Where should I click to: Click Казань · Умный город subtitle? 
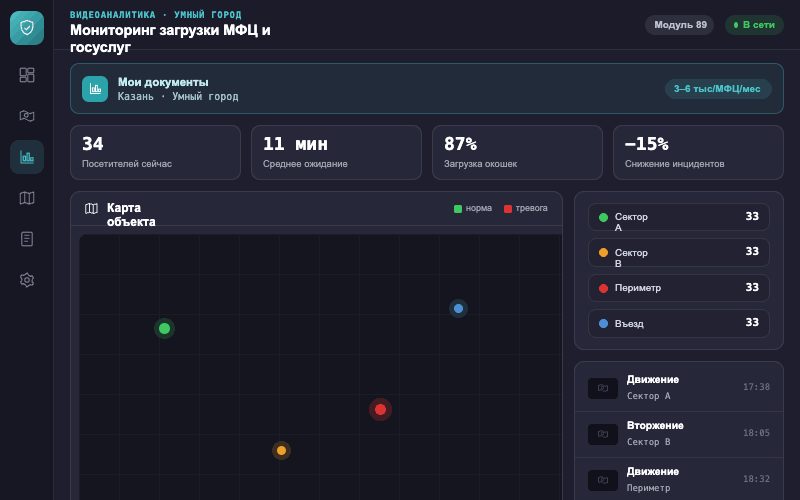[178, 96]
